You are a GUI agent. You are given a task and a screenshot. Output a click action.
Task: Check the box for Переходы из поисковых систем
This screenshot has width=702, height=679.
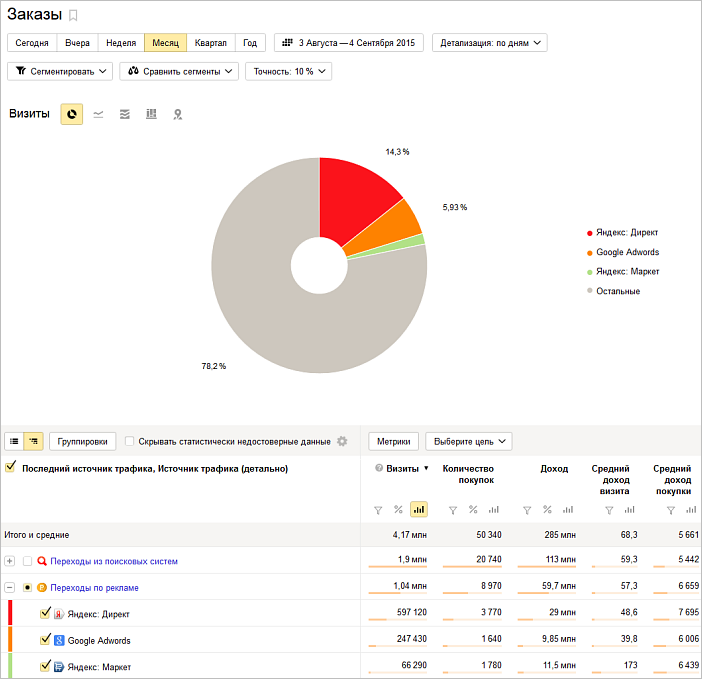pos(27,561)
